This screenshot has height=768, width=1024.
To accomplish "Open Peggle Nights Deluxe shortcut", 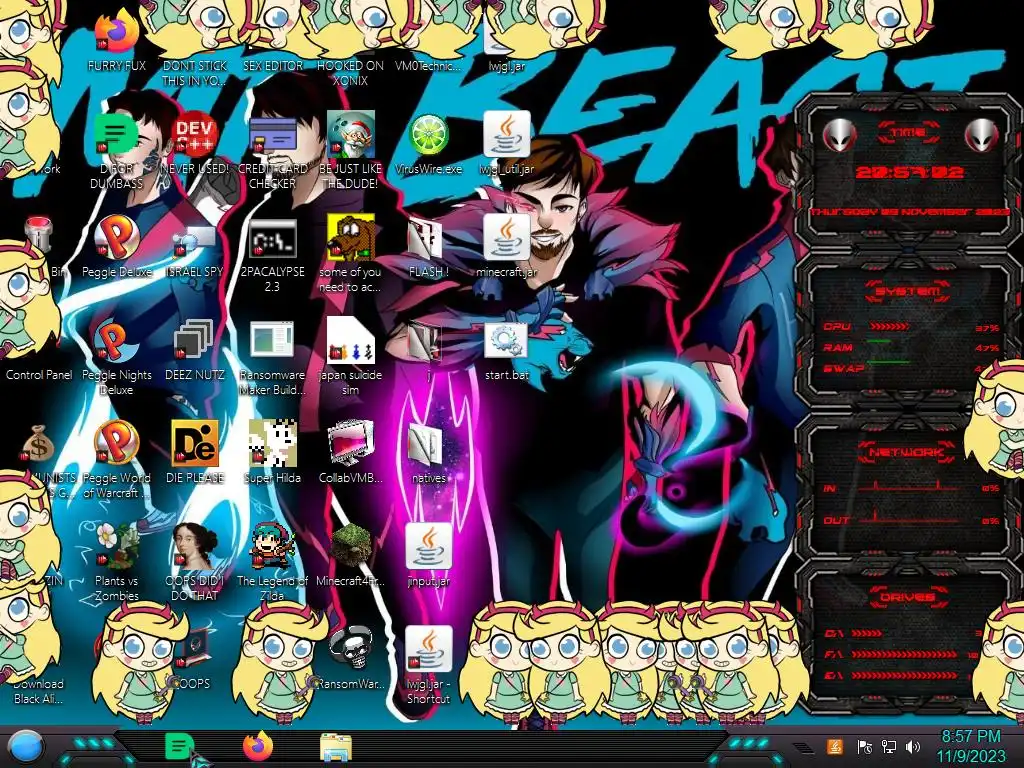I will coord(116,341).
